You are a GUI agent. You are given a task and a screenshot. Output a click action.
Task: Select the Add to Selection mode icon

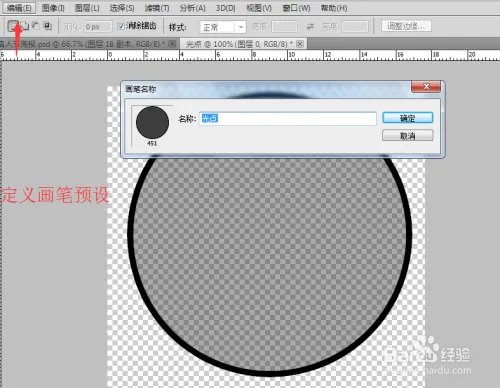[25, 26]
